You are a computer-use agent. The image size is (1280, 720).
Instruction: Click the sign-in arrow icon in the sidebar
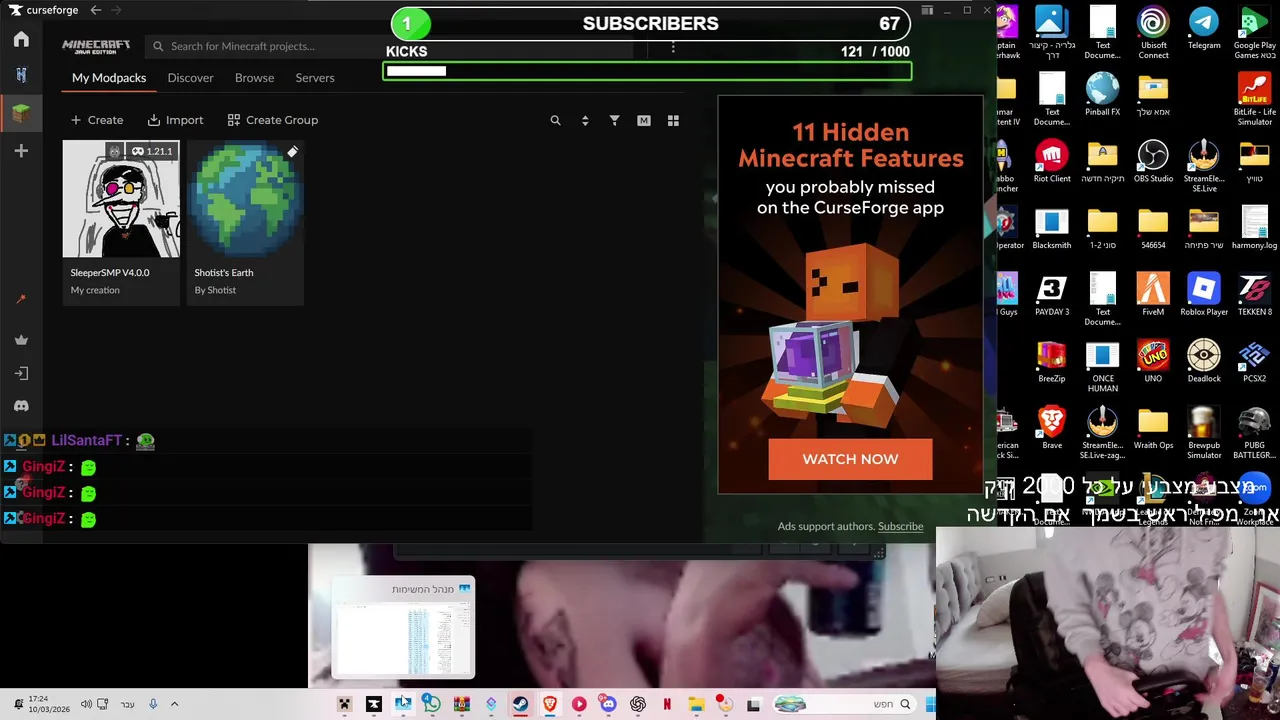tap(21, 373)
